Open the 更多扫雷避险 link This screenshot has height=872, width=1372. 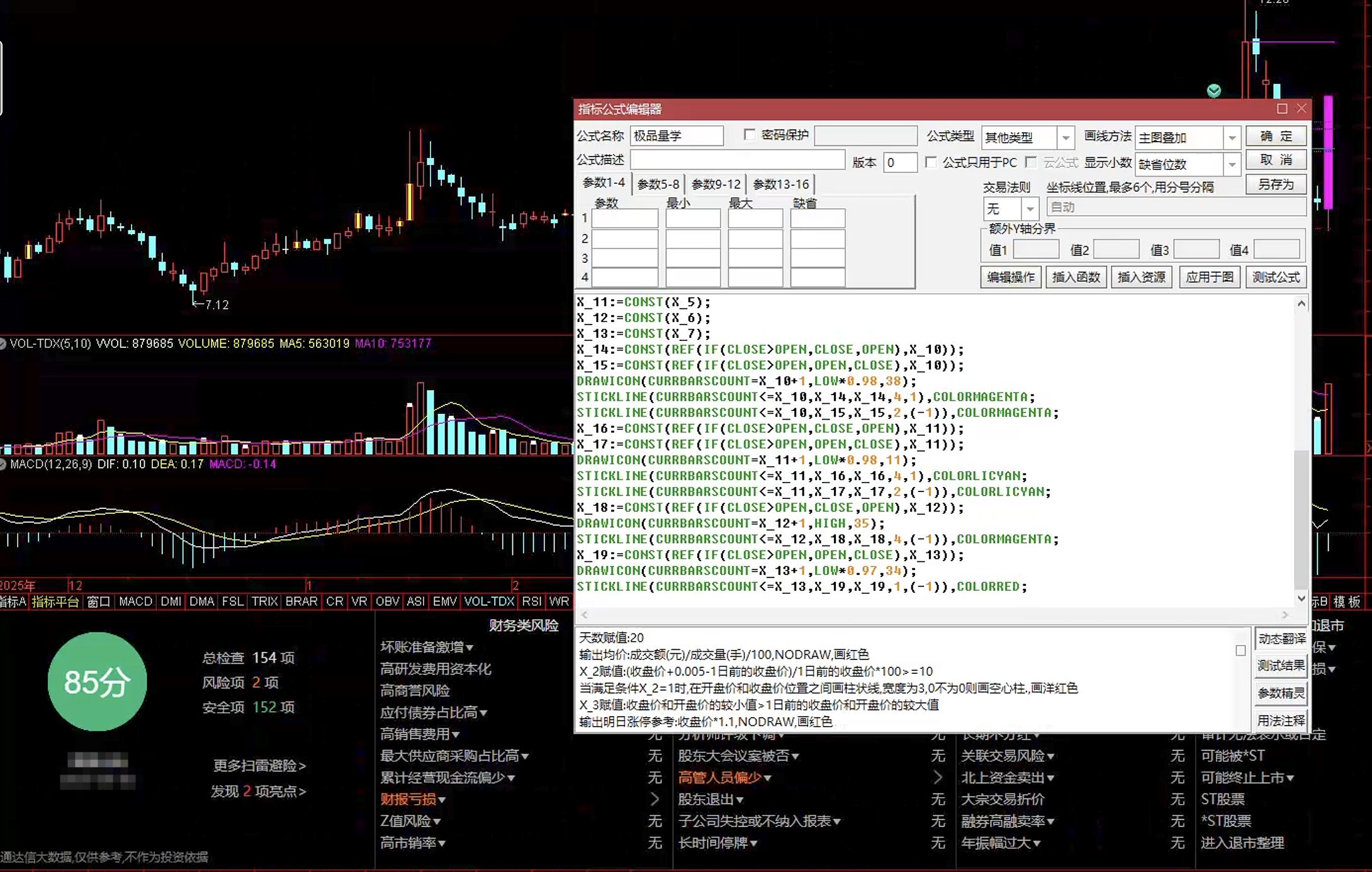[x=259, y=766]
